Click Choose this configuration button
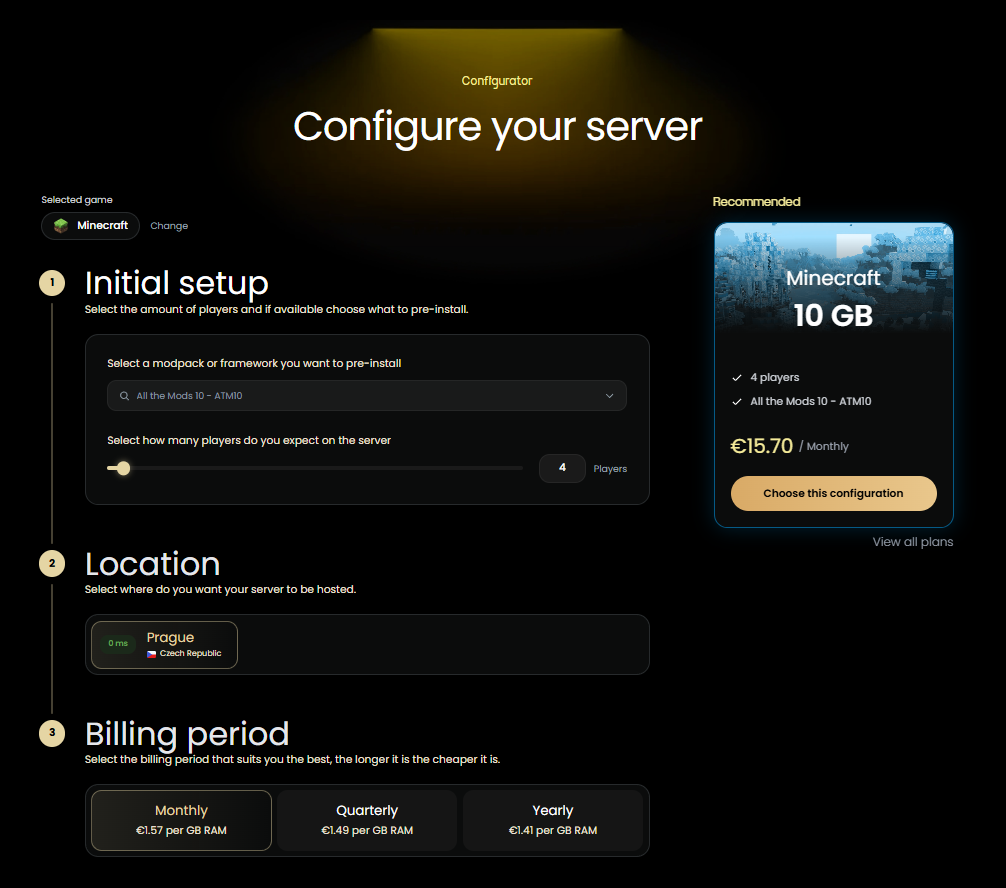The image size is (1006, 888). pos(833,493)
